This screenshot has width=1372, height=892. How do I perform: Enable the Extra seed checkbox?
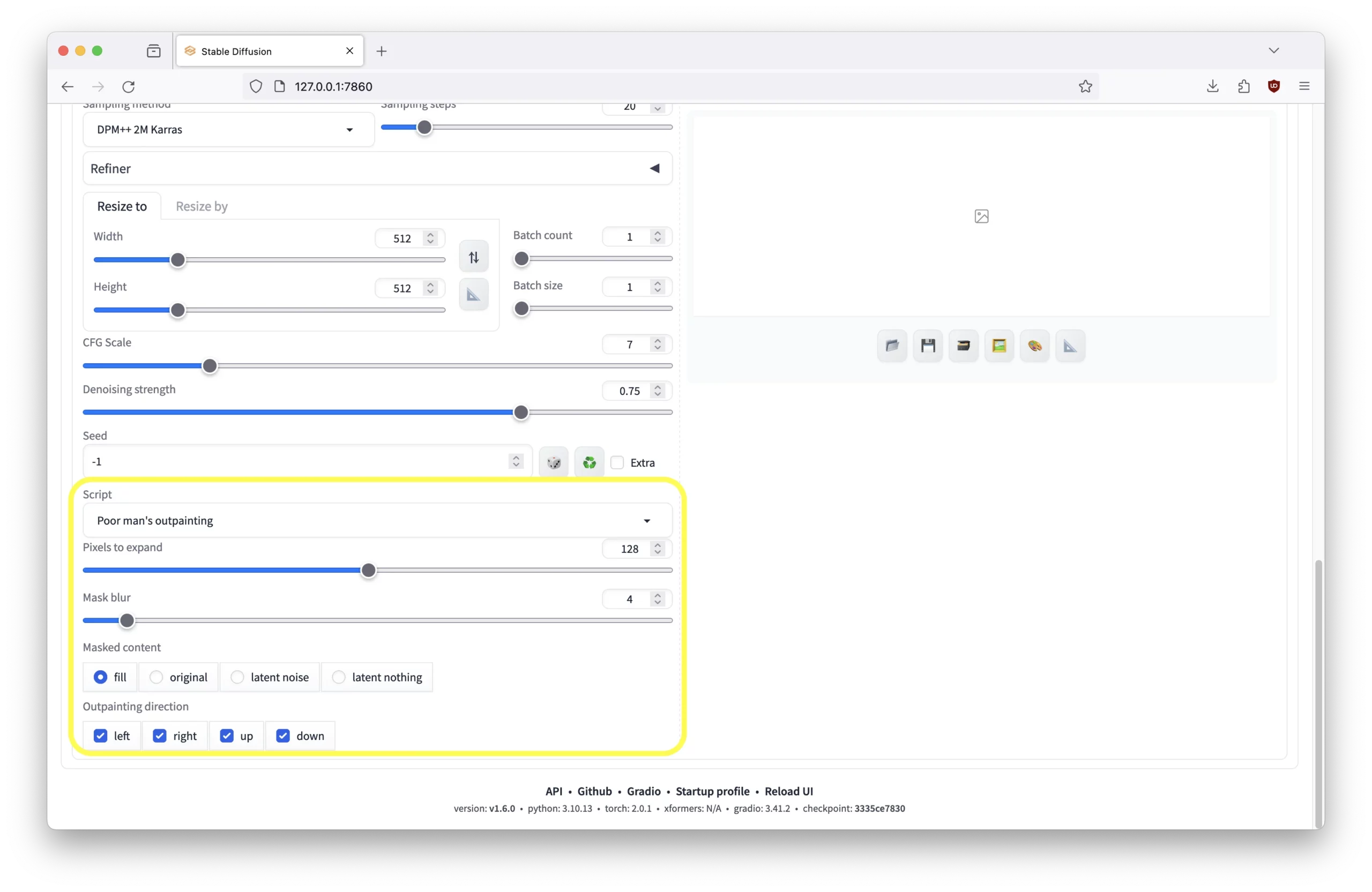(617, 463)
